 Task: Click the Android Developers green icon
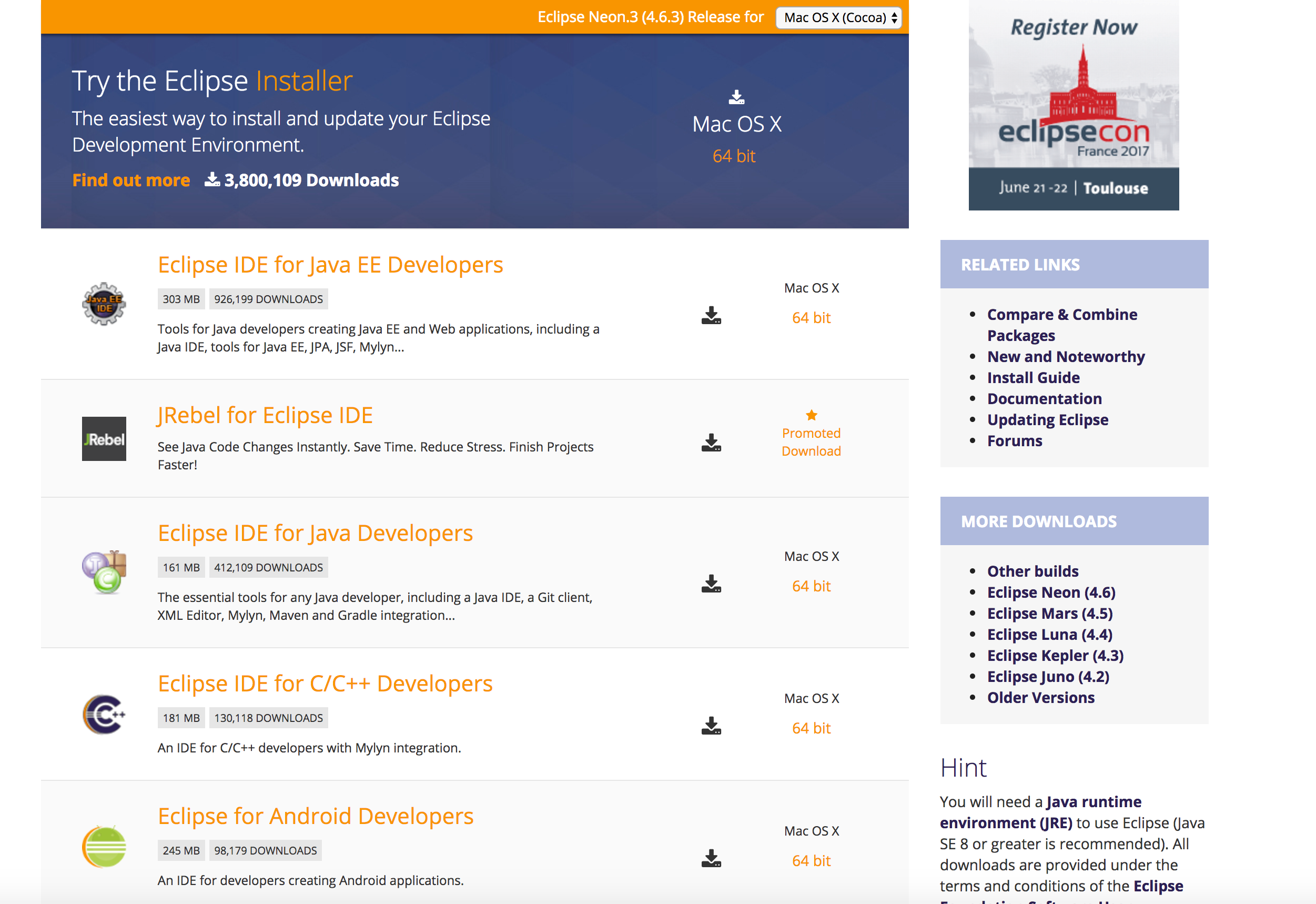(x=104, y=847)
